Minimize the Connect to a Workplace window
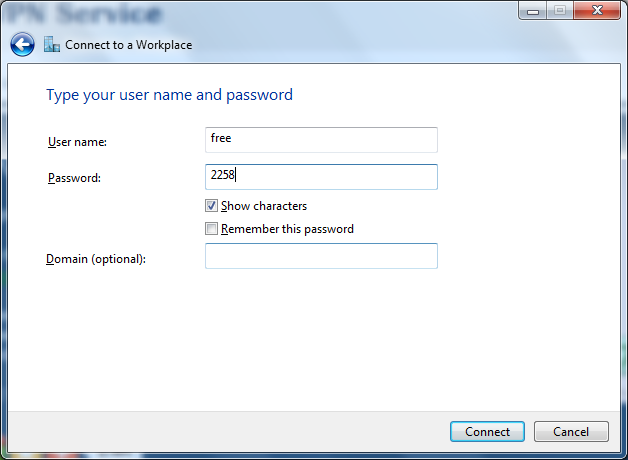 click(533, 10)
